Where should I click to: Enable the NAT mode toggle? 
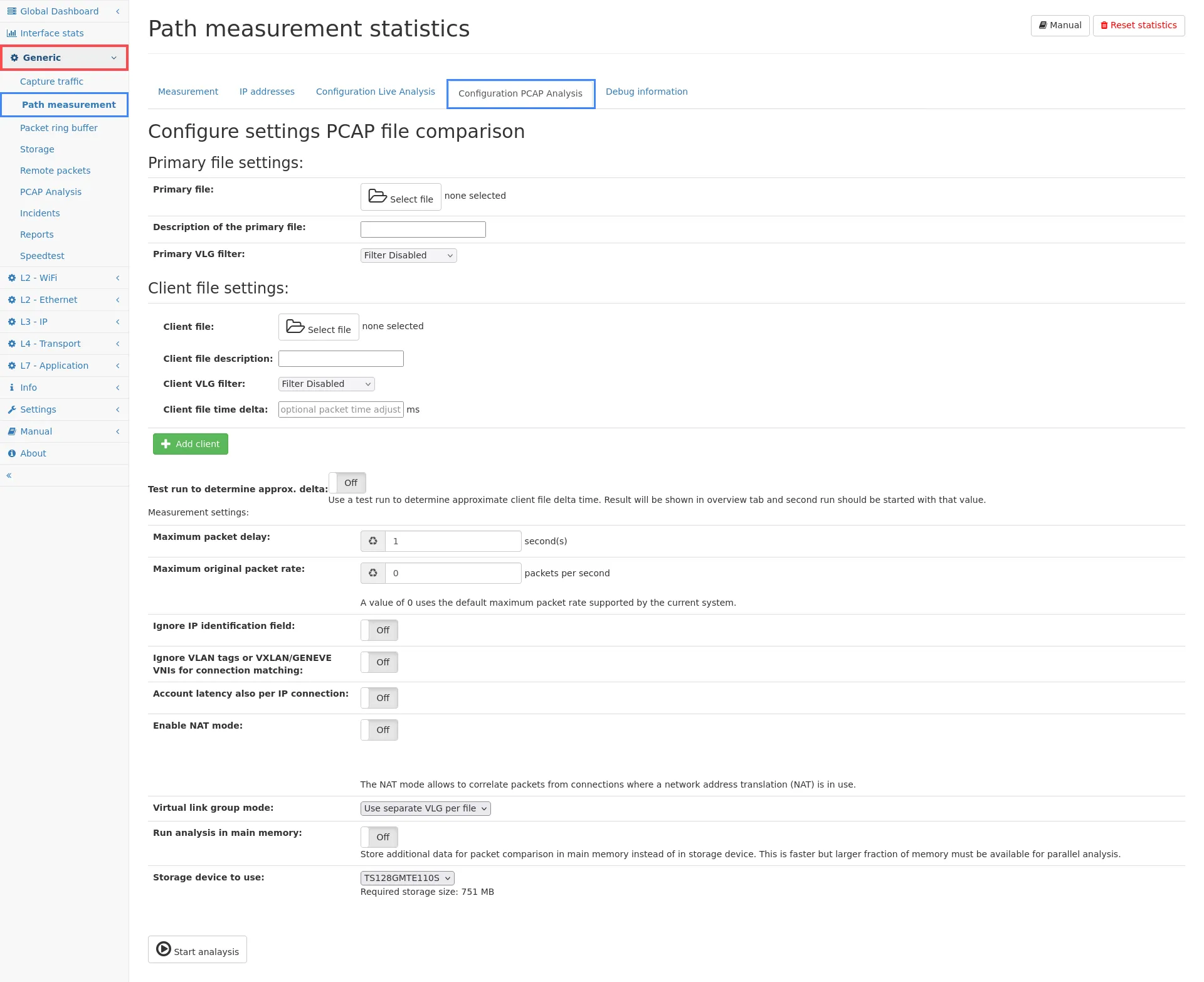tap(379, 730)
